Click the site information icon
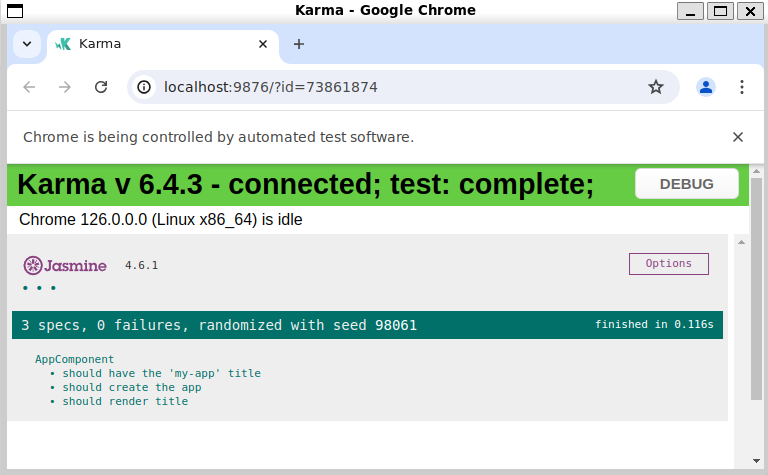 pos(145,87)
